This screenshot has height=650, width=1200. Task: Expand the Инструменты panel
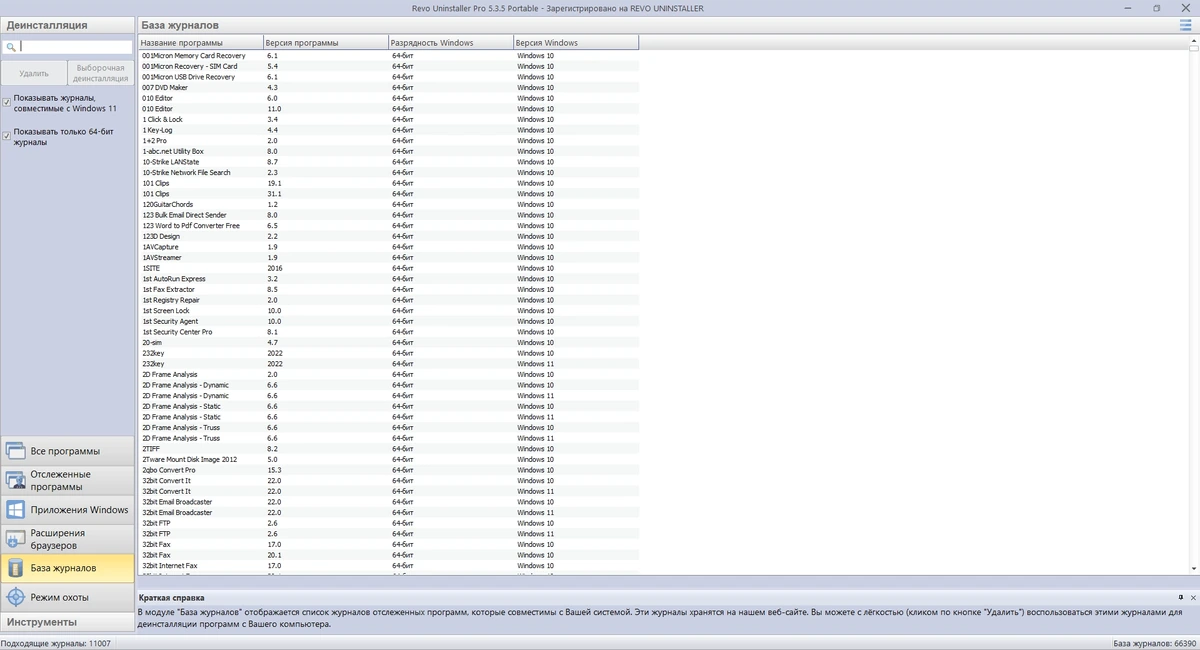[x=67, y=622]
